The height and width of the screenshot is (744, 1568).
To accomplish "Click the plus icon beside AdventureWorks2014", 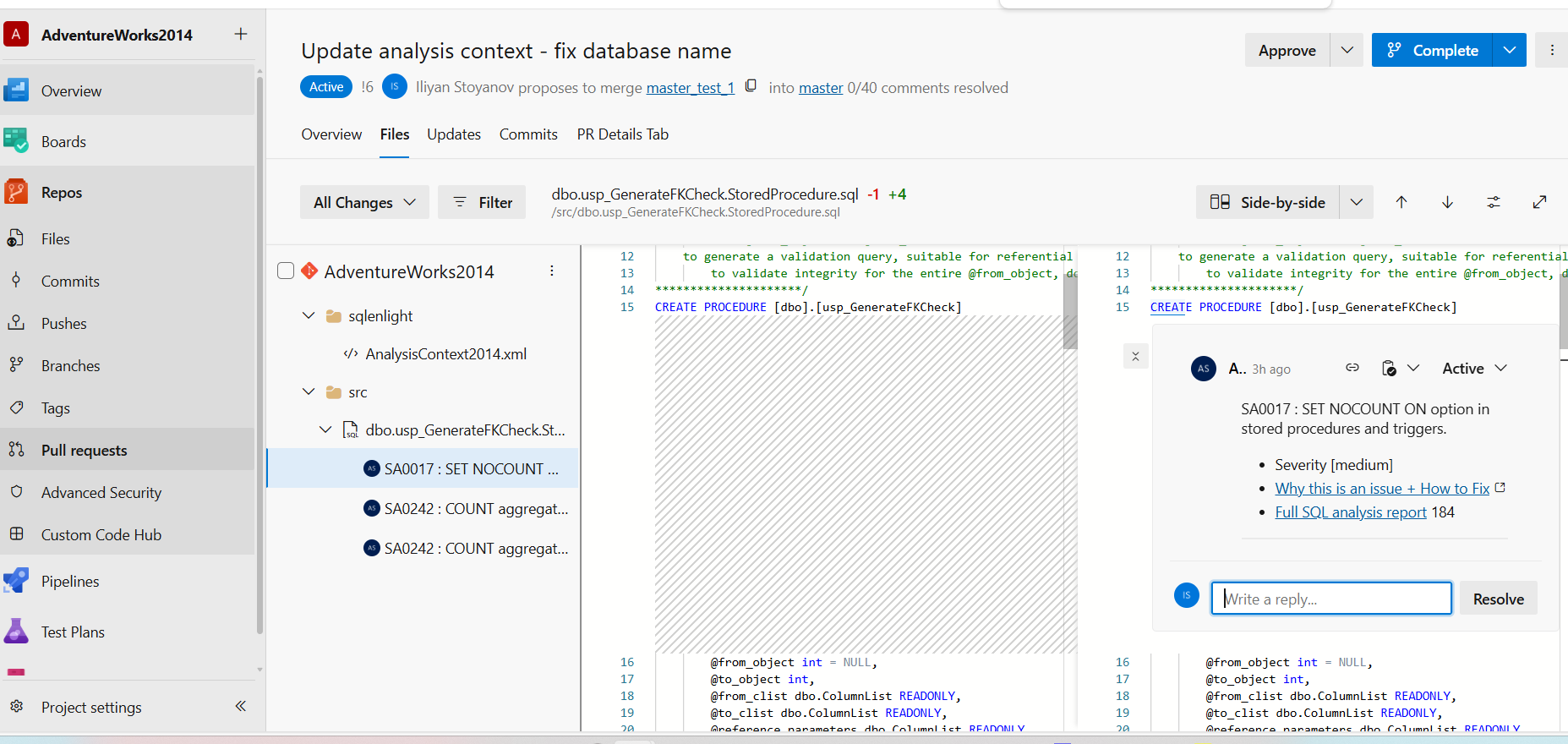I will 241,34.
